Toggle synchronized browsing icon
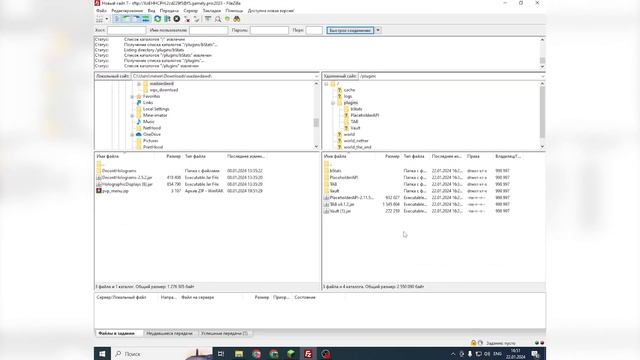Image resolution: width=640 pixels, height=360 pixels. 227,19
